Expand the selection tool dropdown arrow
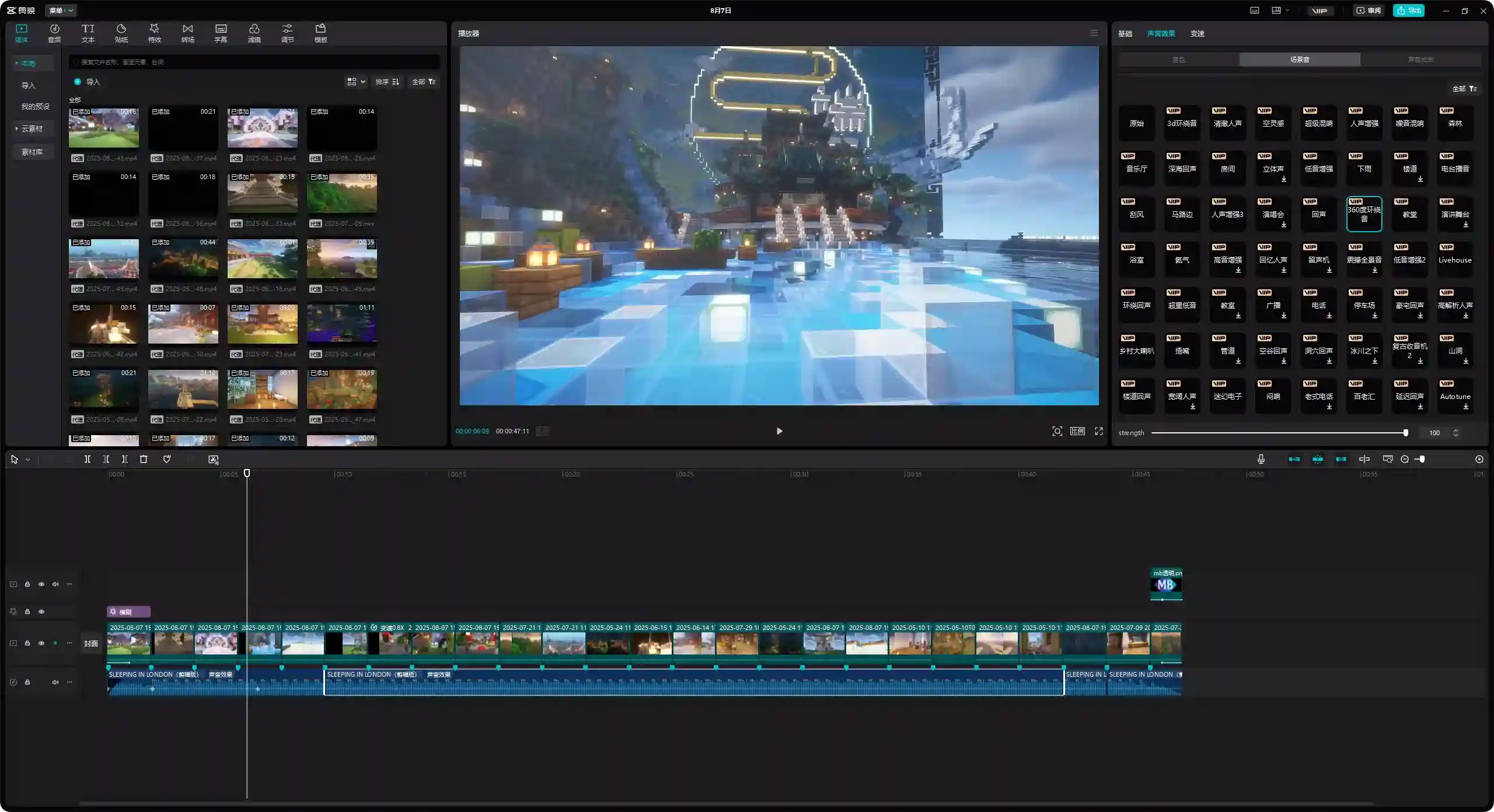 [x=27, y=460]
